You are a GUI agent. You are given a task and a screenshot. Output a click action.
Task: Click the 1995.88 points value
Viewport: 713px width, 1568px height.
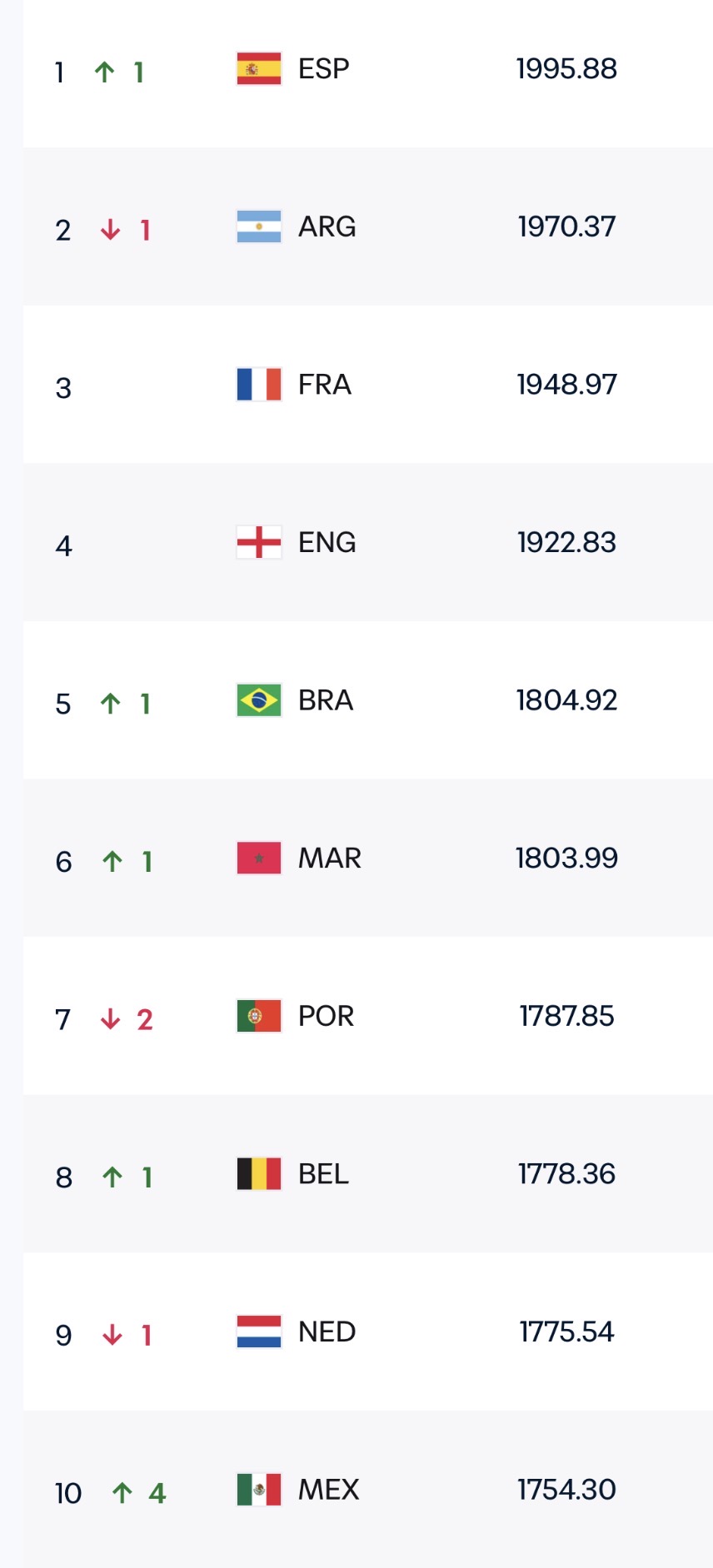coord(567,69)
